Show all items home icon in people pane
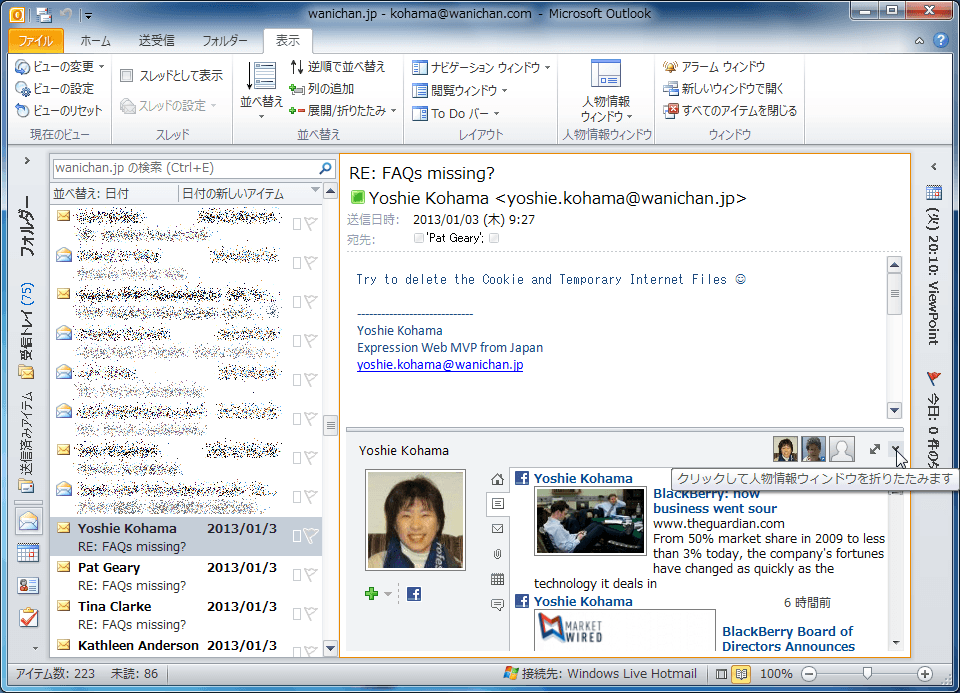Image resolution: width=960 pixels, height=693 pixels. coord(497,479)
